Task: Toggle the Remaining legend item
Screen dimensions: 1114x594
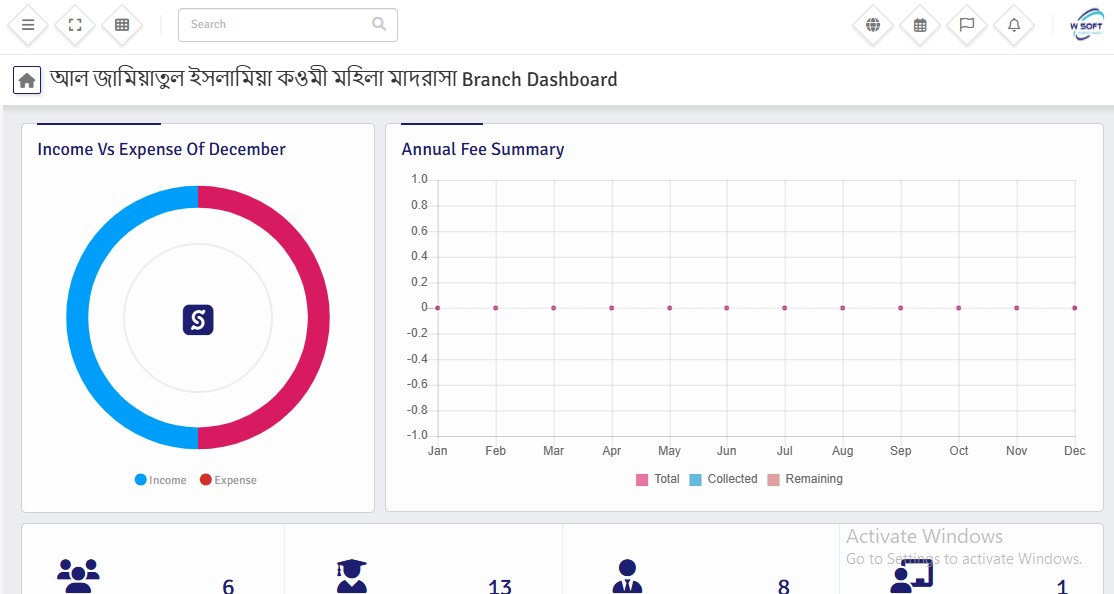Action: pyautogui.click(x=805, y=479)
